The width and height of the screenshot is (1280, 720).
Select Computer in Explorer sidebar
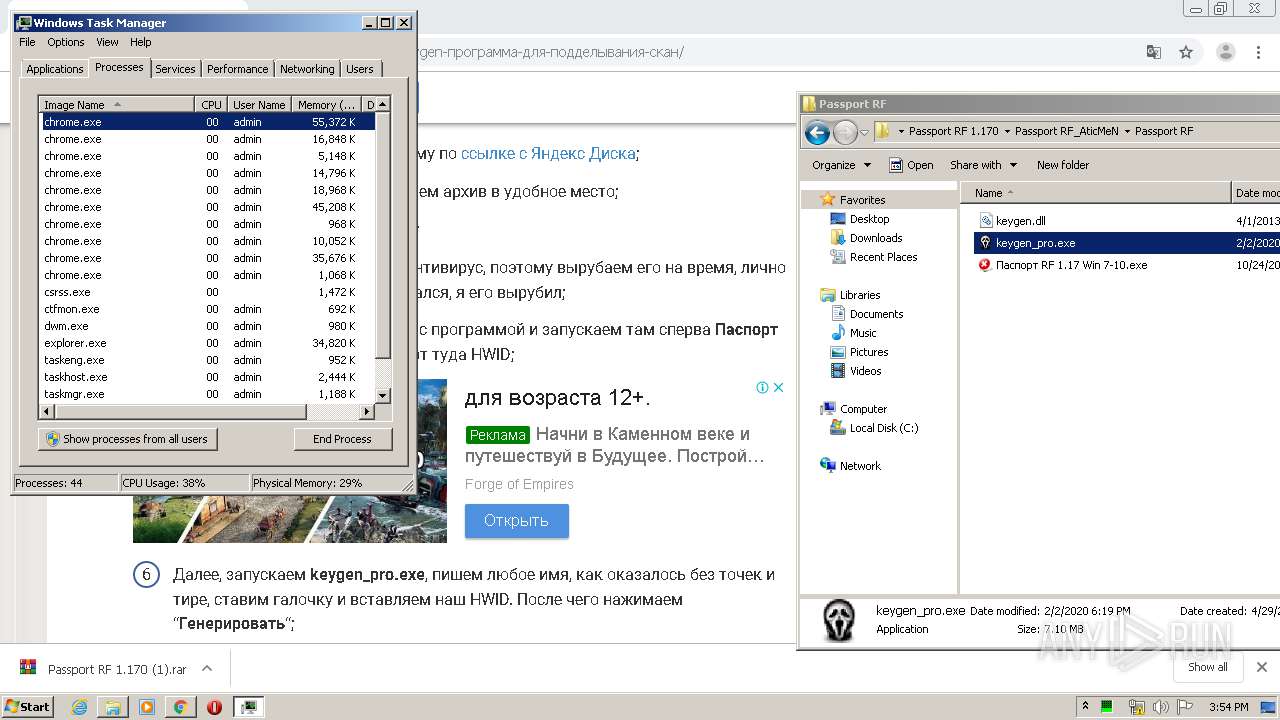click(x=863, y=409)
